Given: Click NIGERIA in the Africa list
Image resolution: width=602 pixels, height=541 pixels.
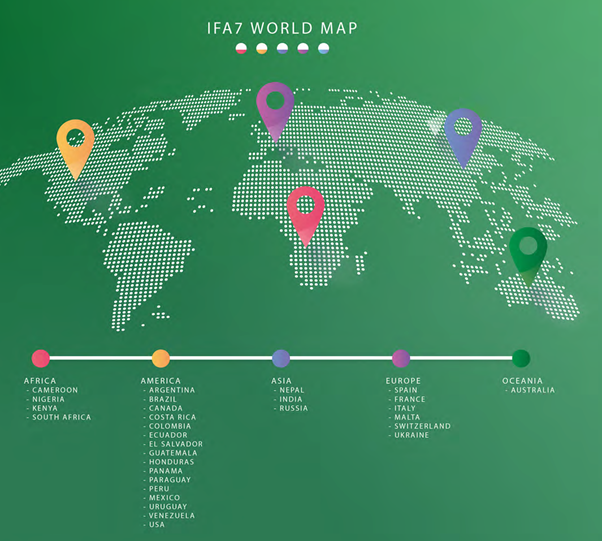Looking at the screenshot, I should 48,399.
